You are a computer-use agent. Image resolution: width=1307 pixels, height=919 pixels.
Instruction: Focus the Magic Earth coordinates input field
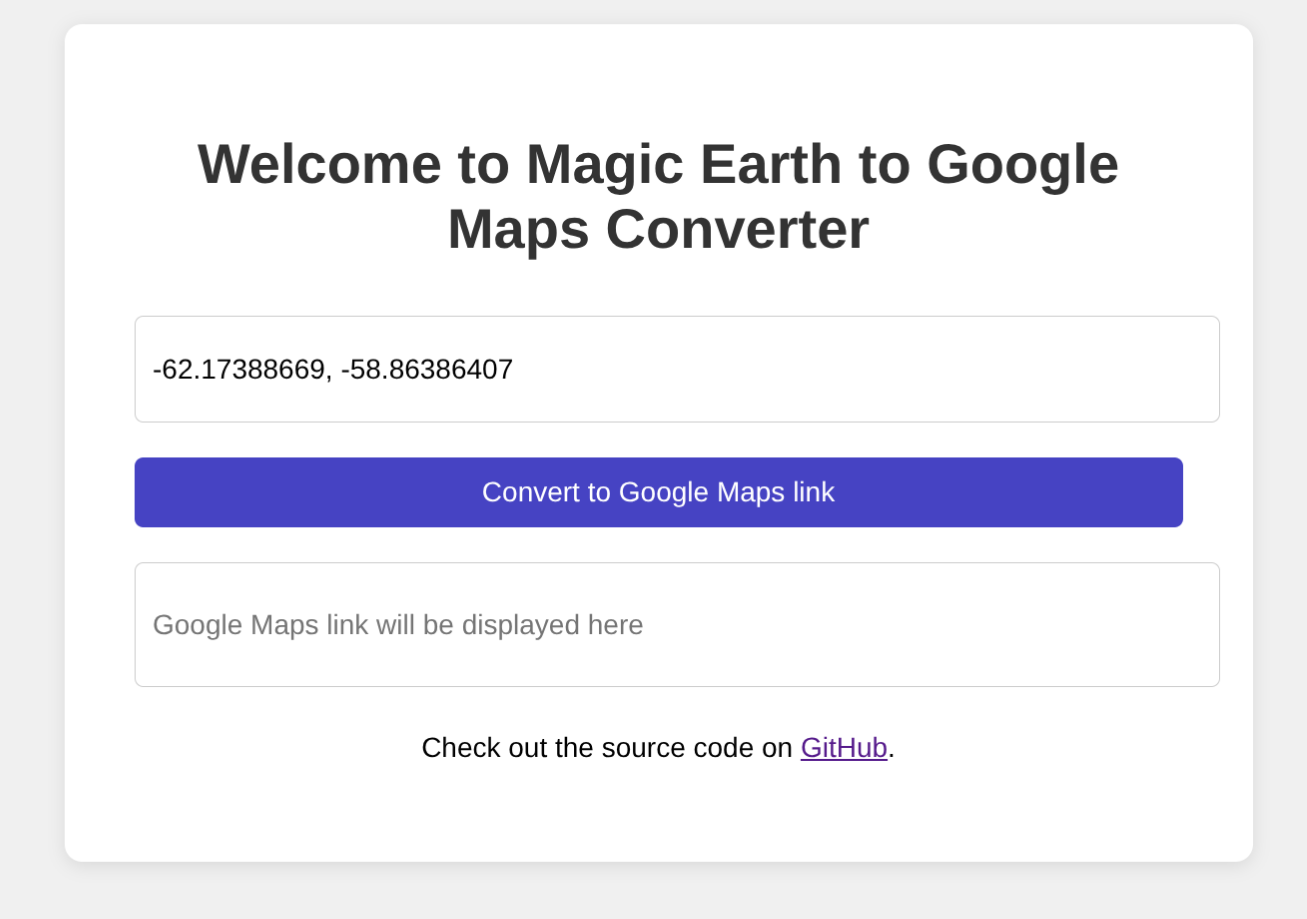point(676,369)
